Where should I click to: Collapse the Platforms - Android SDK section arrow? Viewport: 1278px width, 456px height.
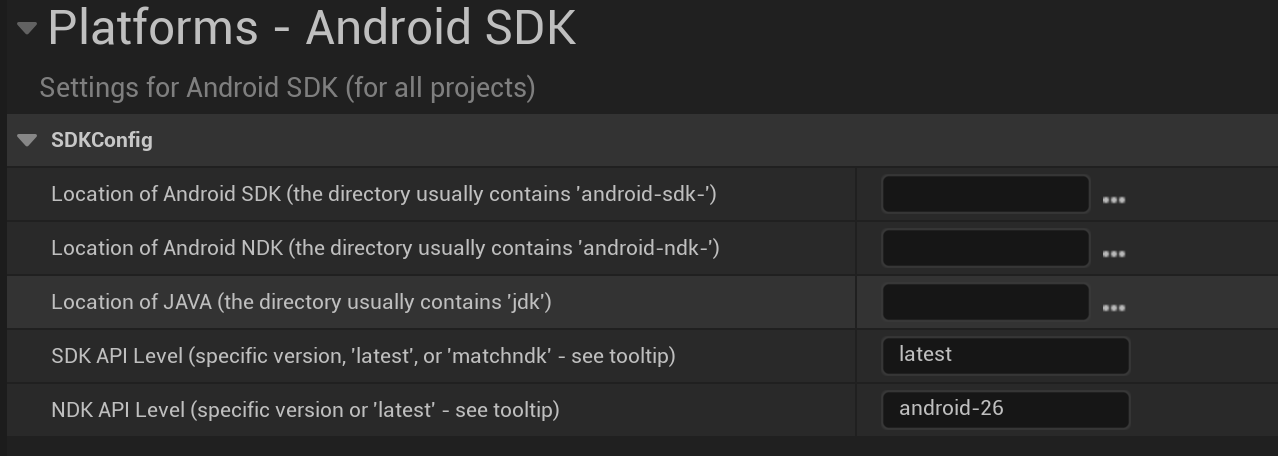27,28
